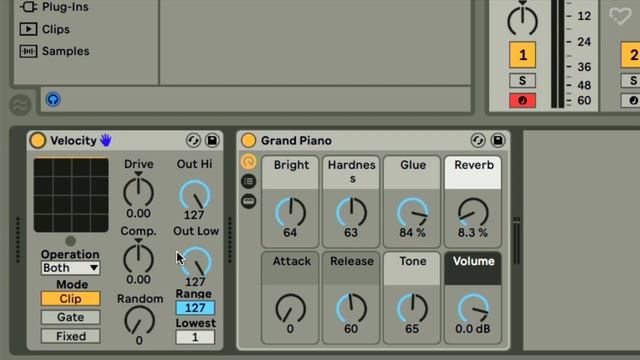Click the blue hand icon next to Velocity
Viewport: 640px width, 360px height.
106,140
